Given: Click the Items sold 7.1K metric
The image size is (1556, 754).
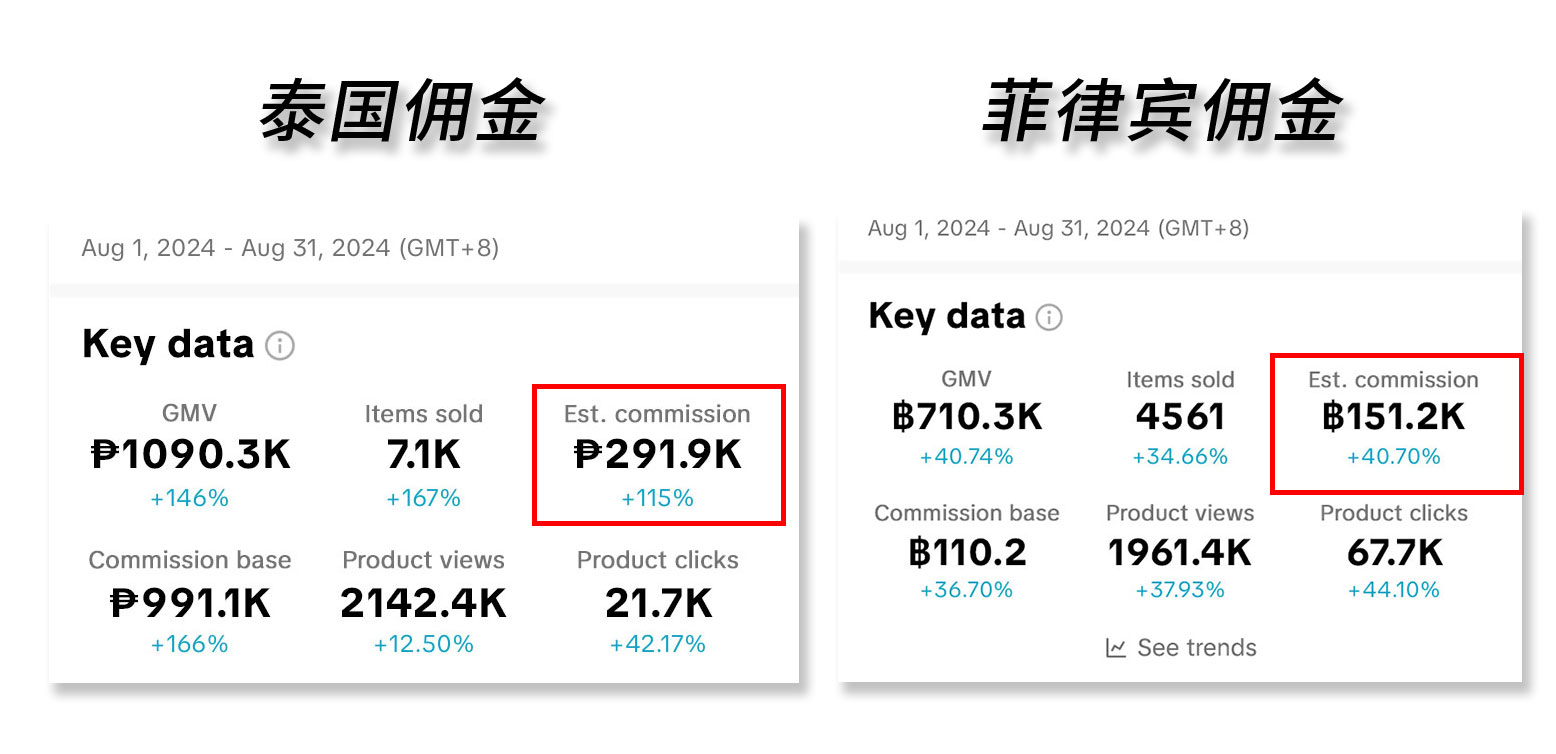Looking at the screenshot, I should click(x=423, y=455).
